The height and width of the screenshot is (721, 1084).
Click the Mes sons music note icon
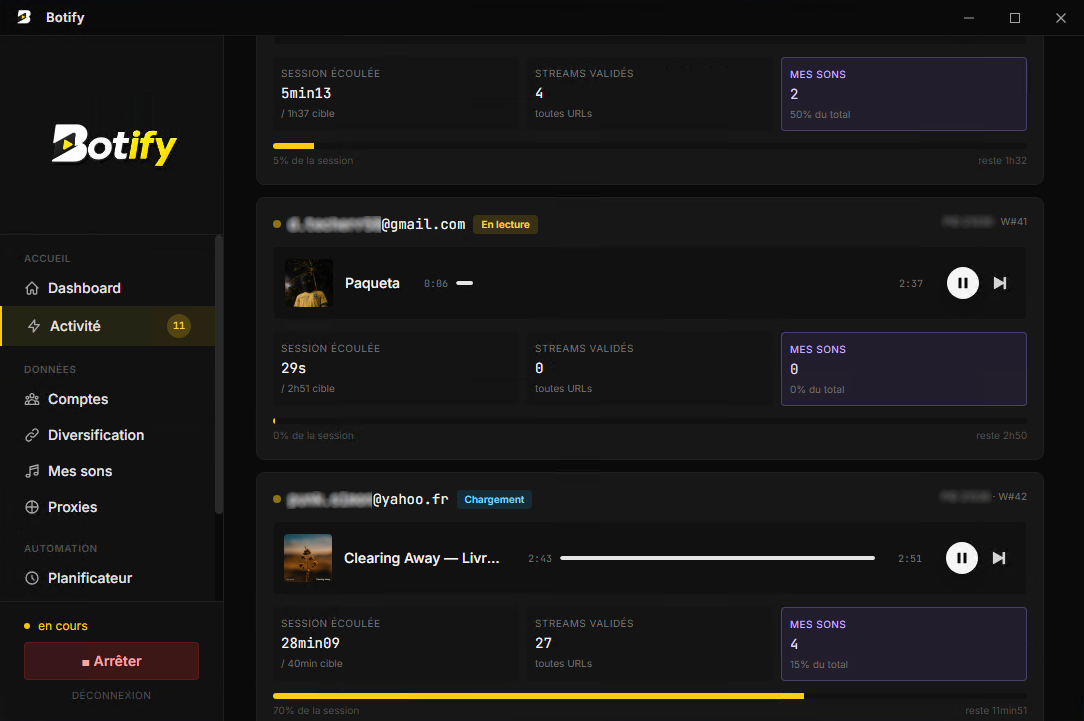point(32,471)
